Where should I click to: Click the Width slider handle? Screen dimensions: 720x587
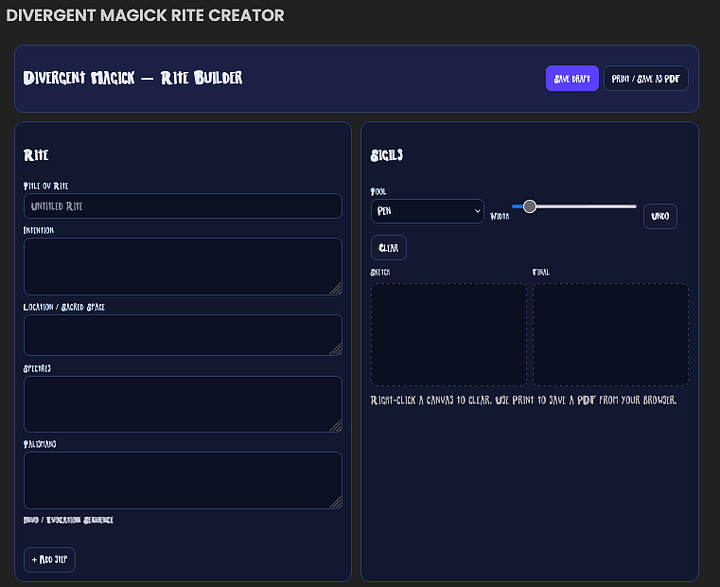(x=529, y=206)
